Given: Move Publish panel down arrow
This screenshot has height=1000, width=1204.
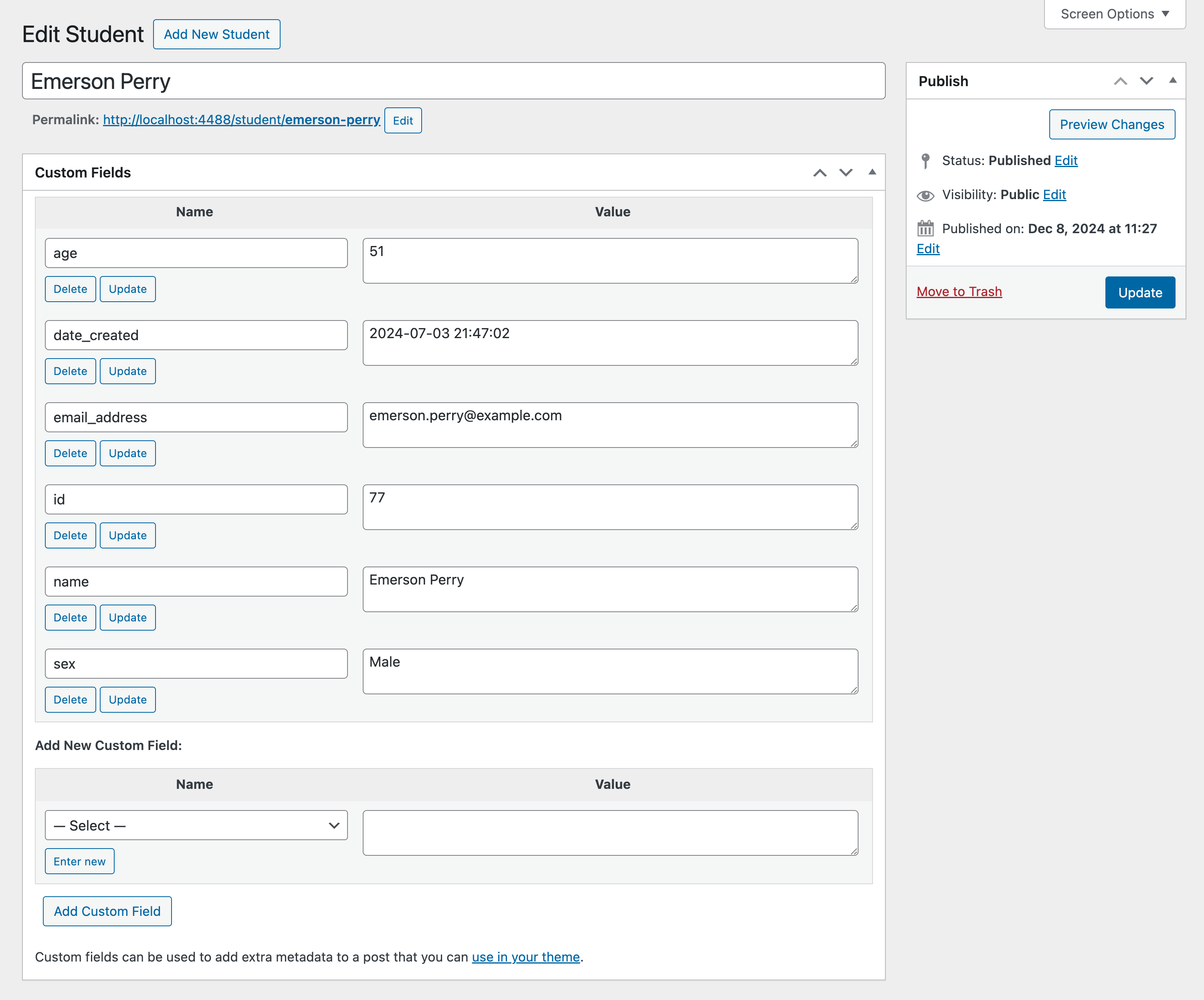Looking at the screenshot, I should point(1146,81).
